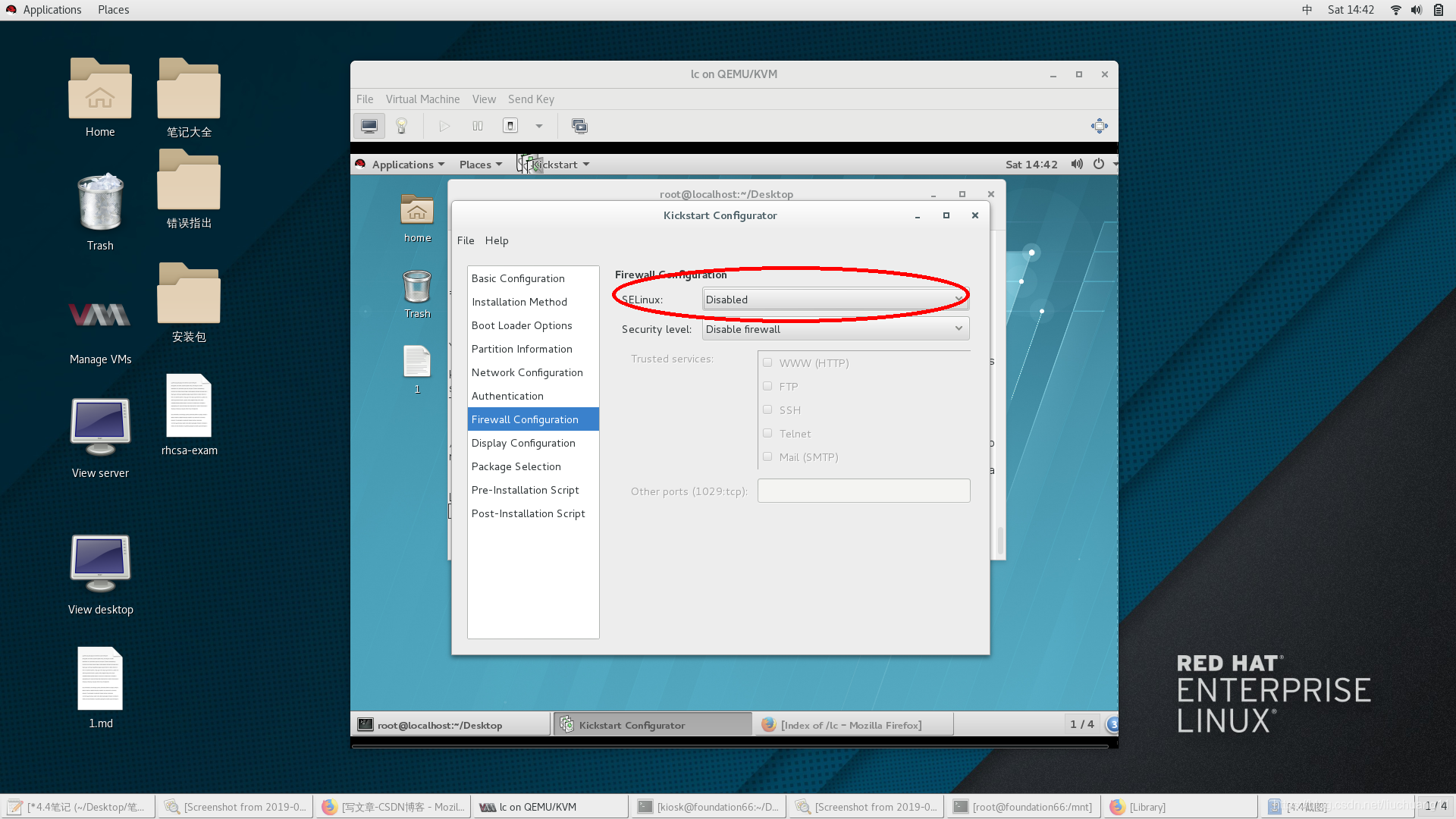This screenshot has height=819, width=1456.
Task: Open the rhcsa-exam file on the desktop
Action: pos(189,406)
